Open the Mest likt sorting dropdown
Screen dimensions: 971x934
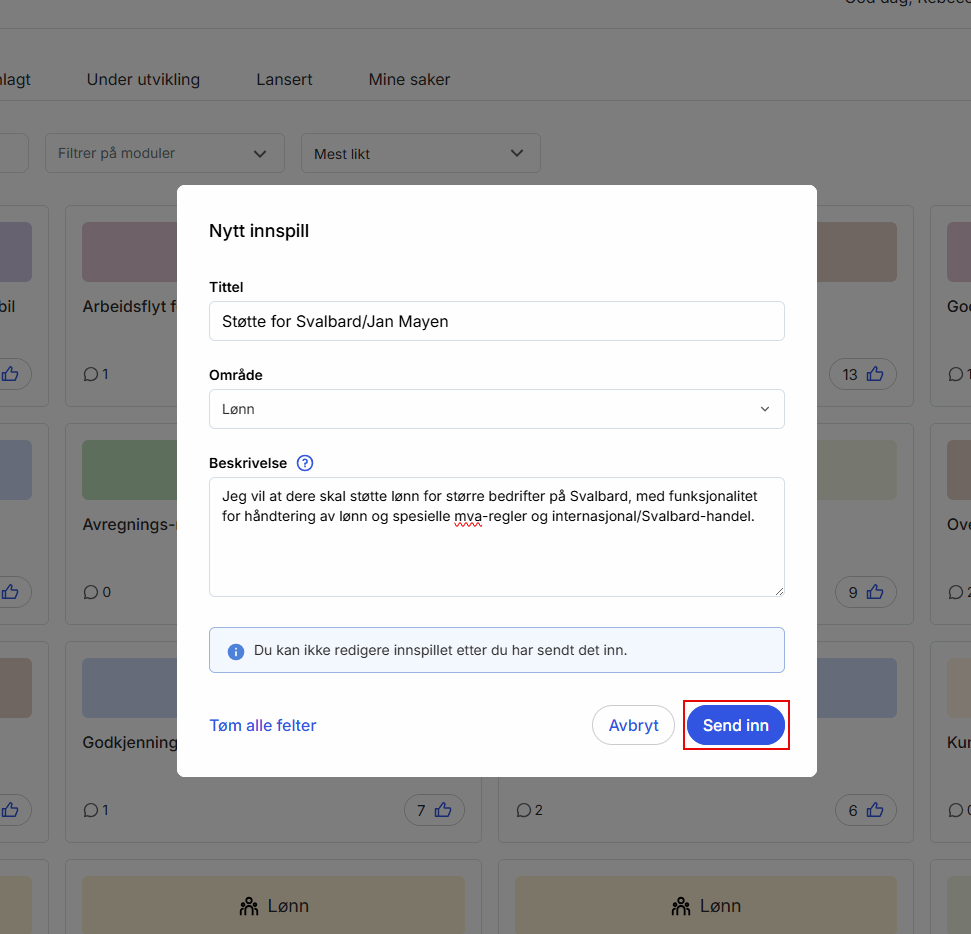(x=420, y=153)
